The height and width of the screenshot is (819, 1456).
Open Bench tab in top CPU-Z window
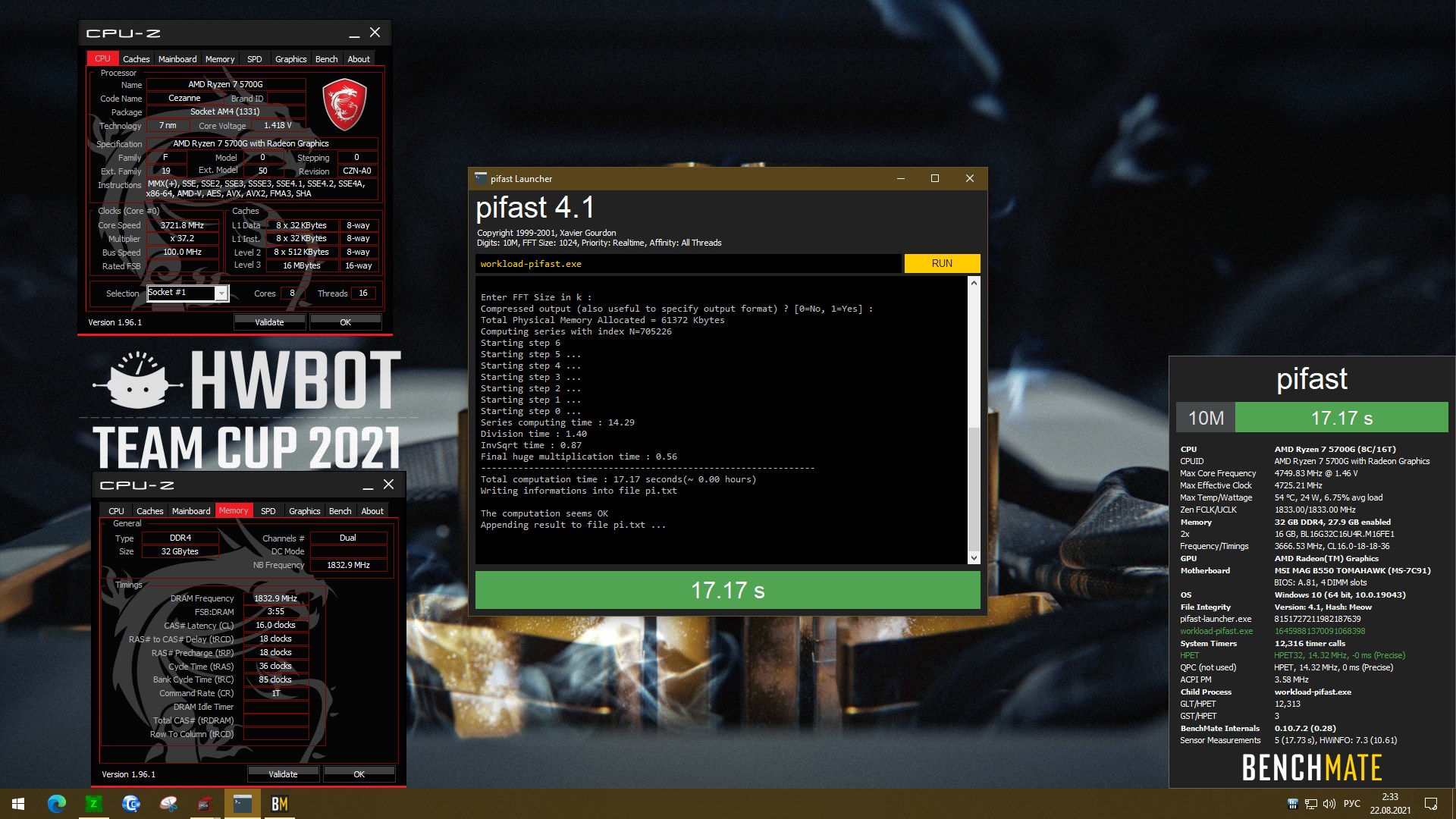pyautogui.click(x=327, y=59)
